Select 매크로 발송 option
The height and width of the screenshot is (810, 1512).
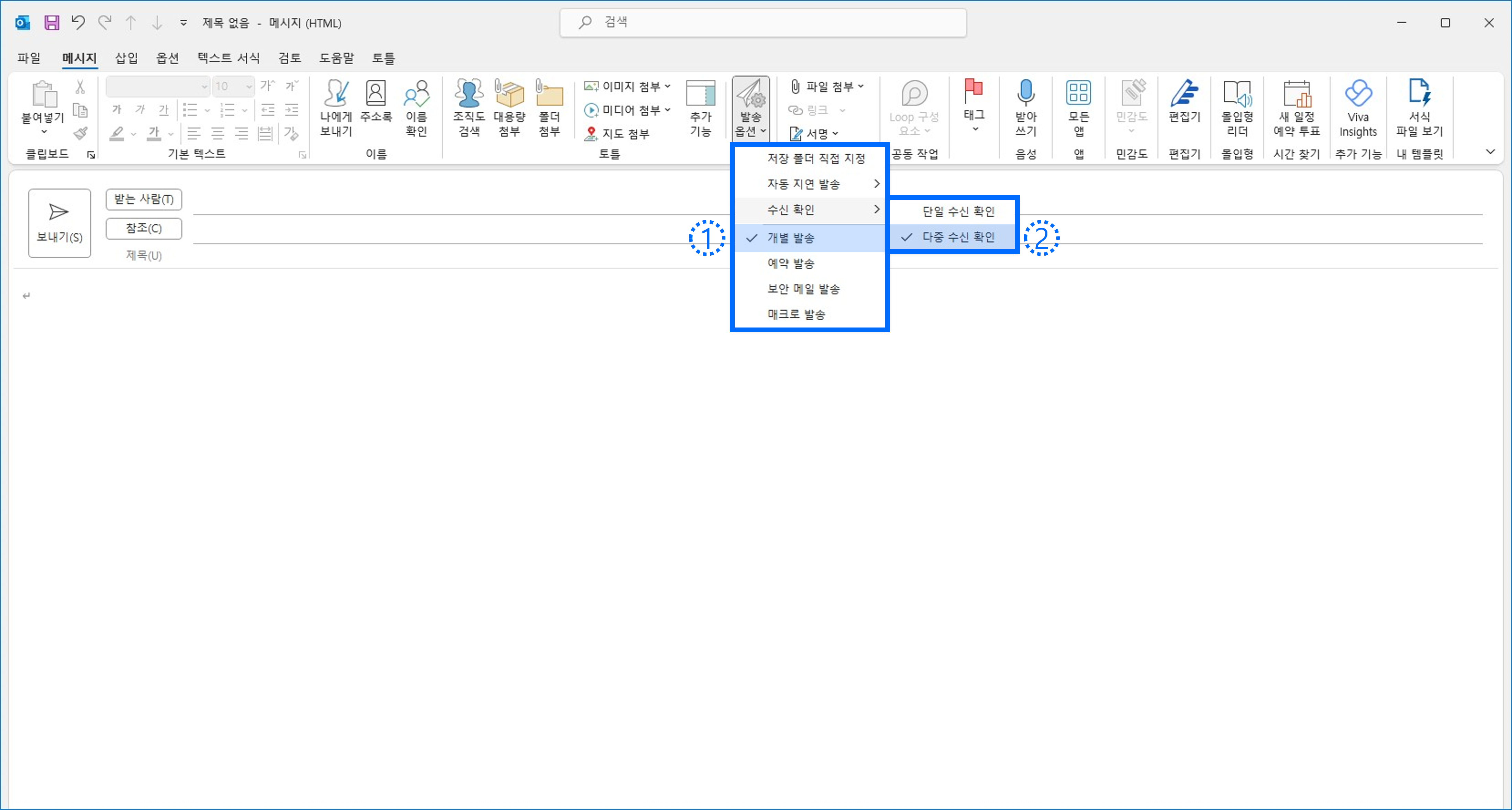809,314
